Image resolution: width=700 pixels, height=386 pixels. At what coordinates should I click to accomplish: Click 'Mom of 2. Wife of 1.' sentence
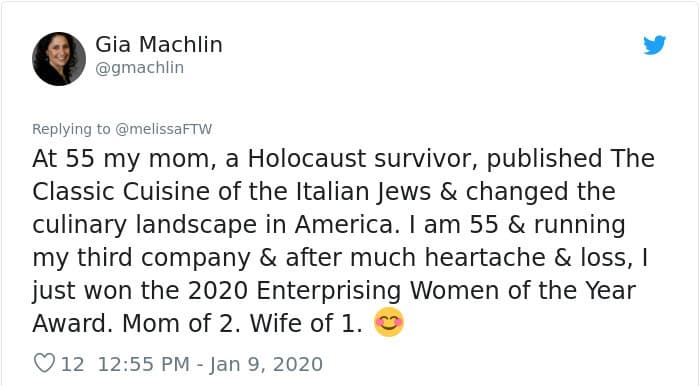[x=242, y=323]
